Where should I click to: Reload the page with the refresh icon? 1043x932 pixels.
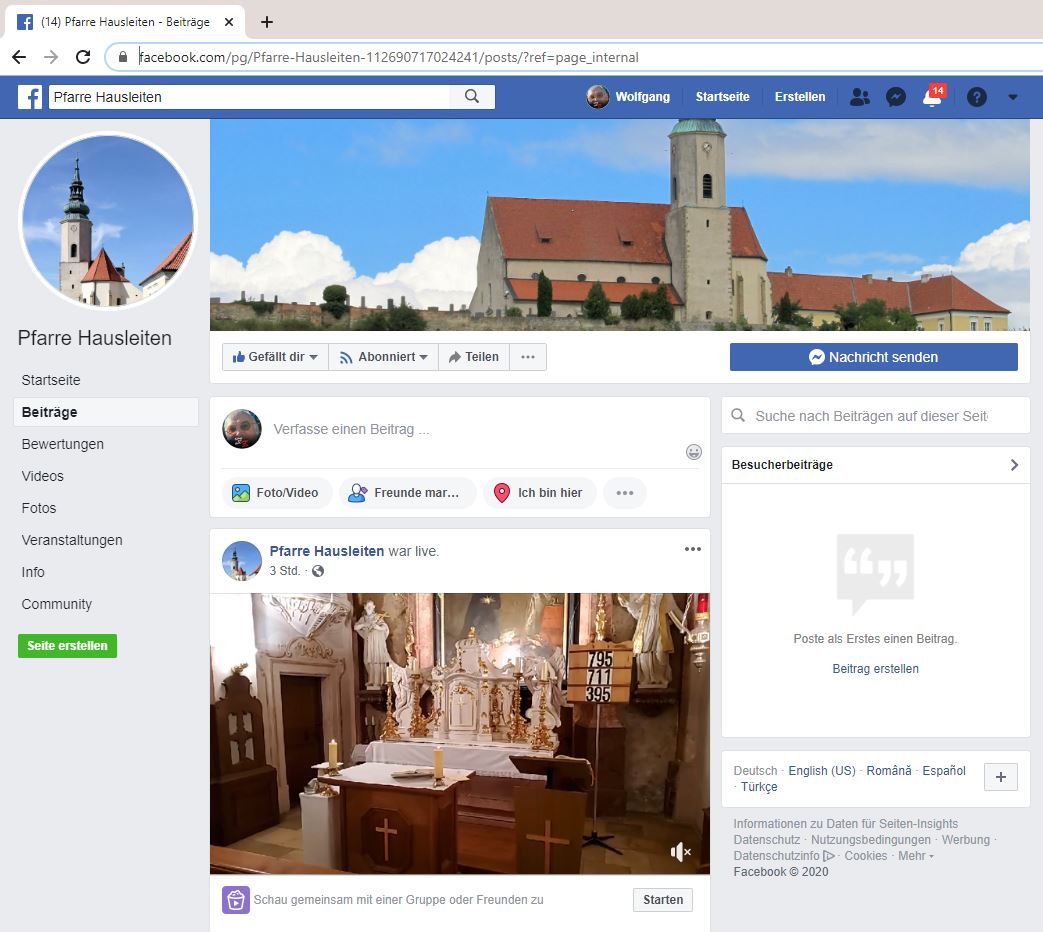[83, 57]
